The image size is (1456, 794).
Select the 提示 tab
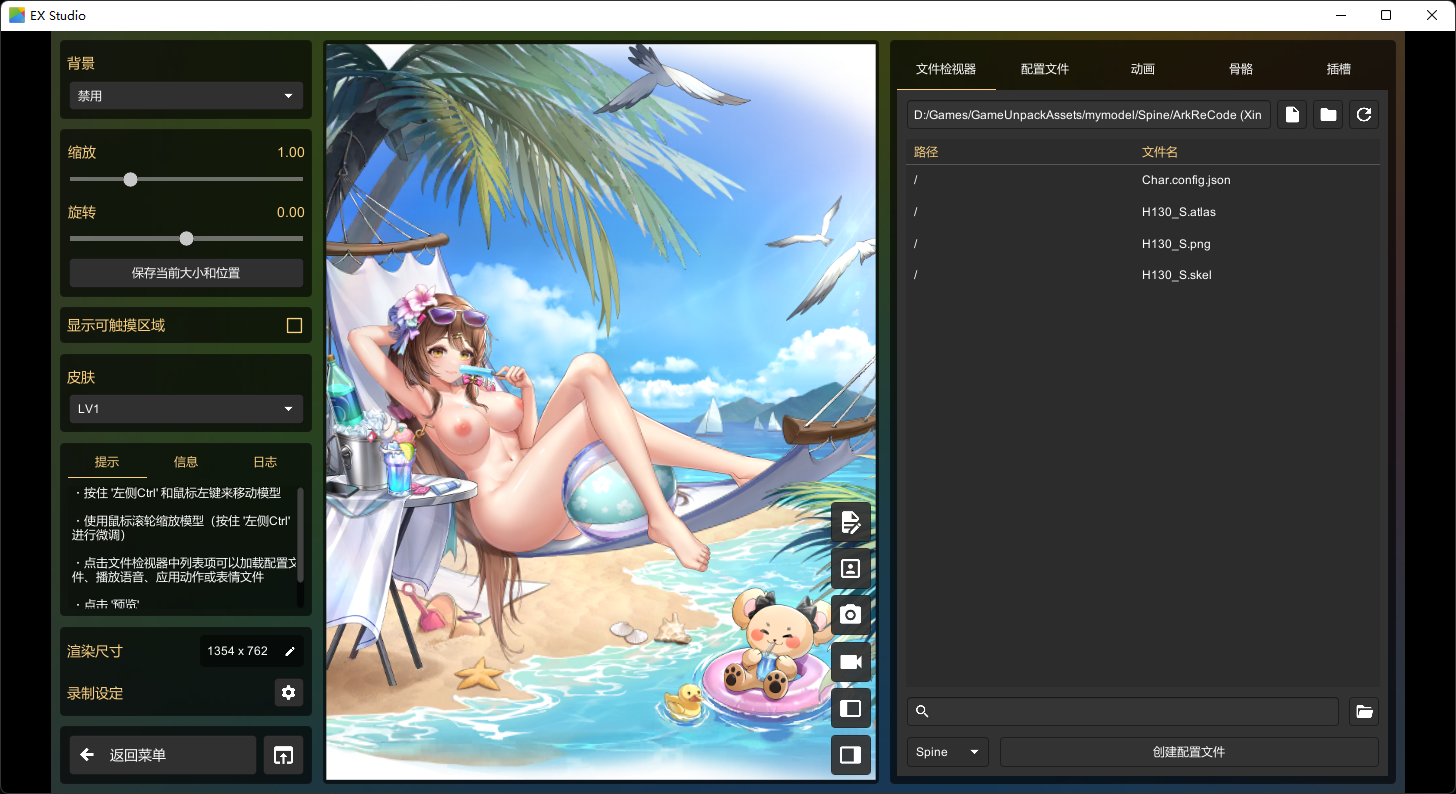107,462
